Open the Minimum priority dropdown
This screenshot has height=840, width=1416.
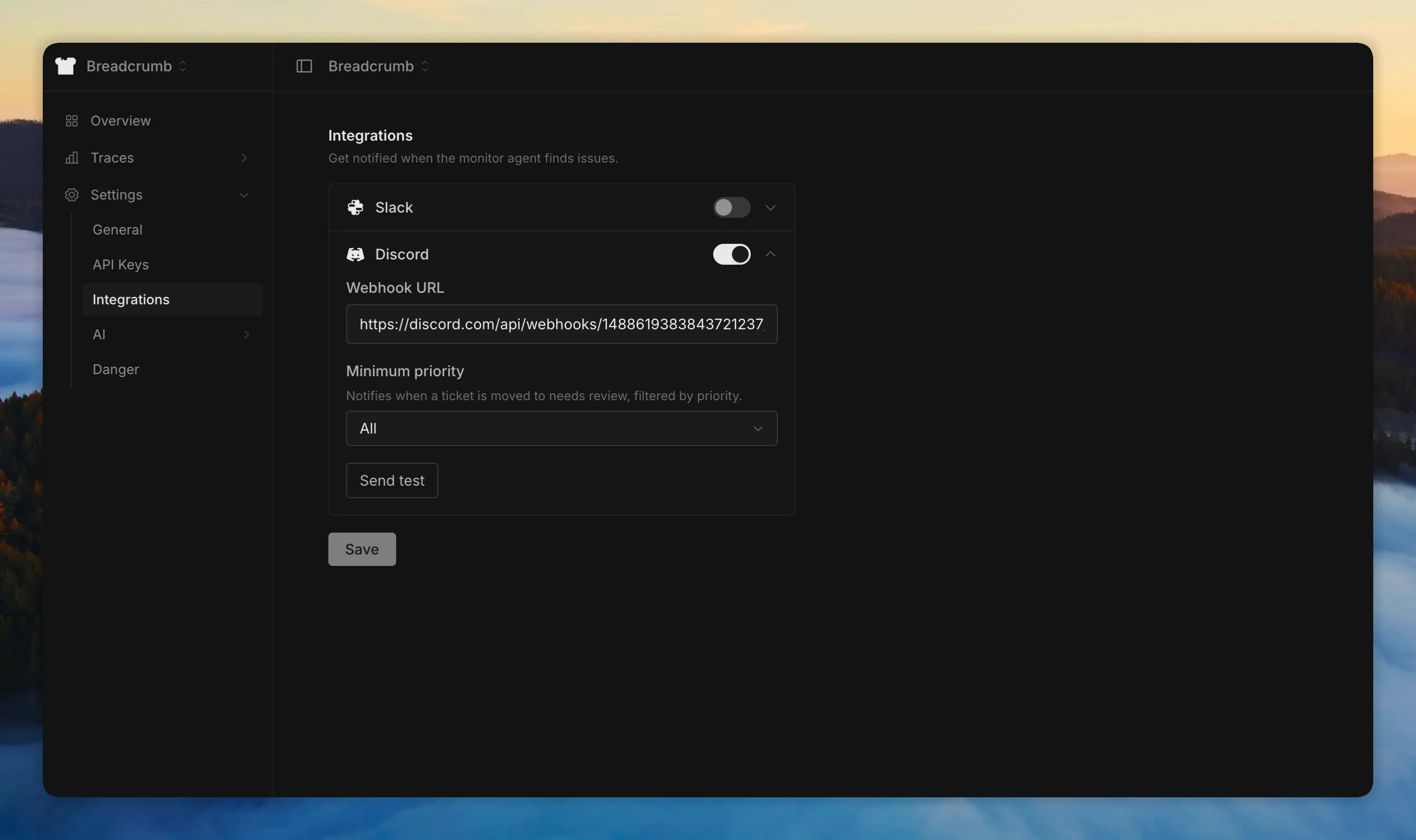[x=560, y=428]
